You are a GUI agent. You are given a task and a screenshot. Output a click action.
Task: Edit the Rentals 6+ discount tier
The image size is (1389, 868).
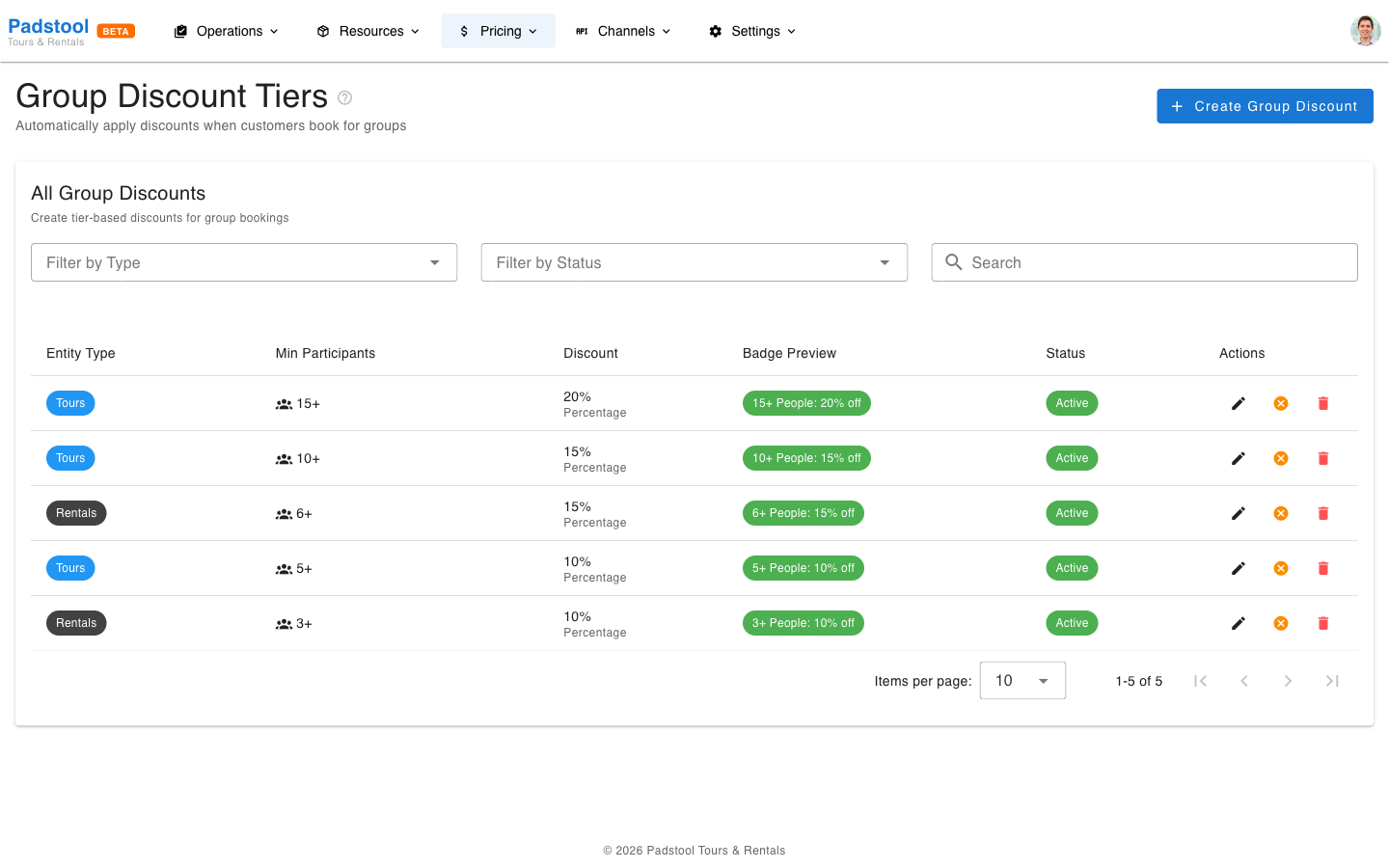[x=1239, y=513]
